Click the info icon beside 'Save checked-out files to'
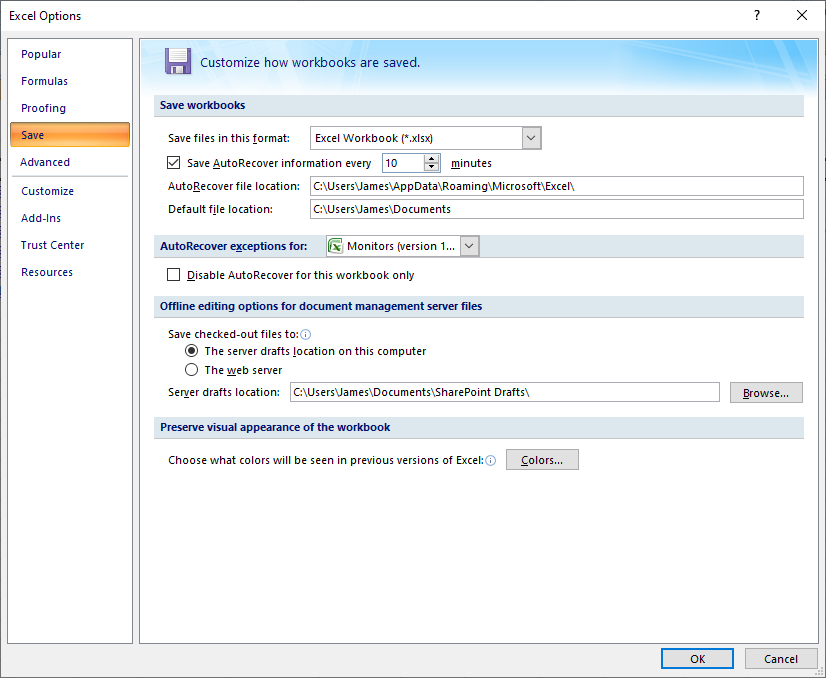The image size is (826, 678). (x=306, y=335)
